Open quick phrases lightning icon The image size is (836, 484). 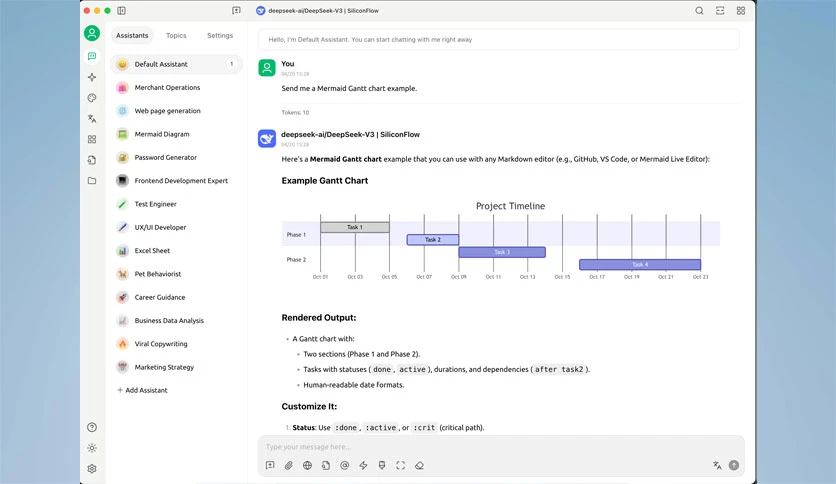(x=363, y=465)
